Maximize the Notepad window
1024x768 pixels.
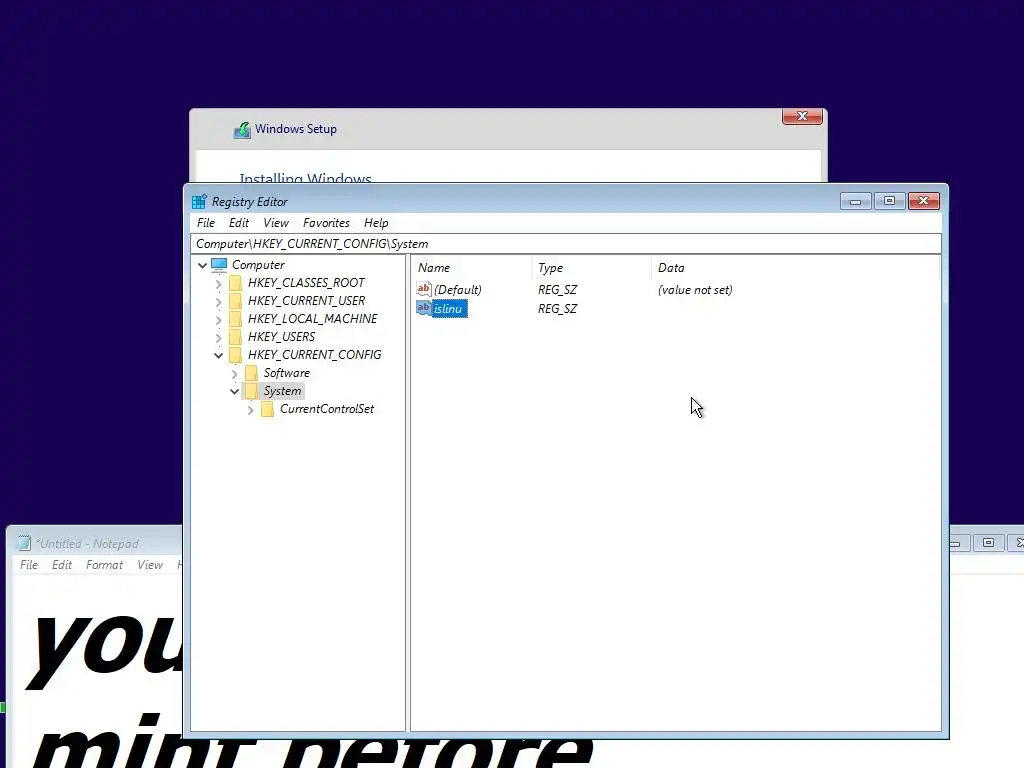coord(988,543)
